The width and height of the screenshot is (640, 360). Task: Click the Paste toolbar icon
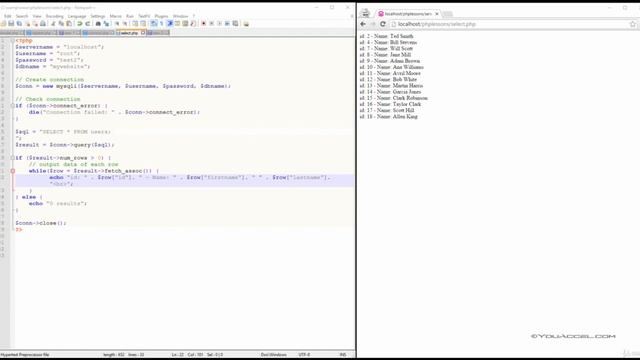click(x=69, y=24)
